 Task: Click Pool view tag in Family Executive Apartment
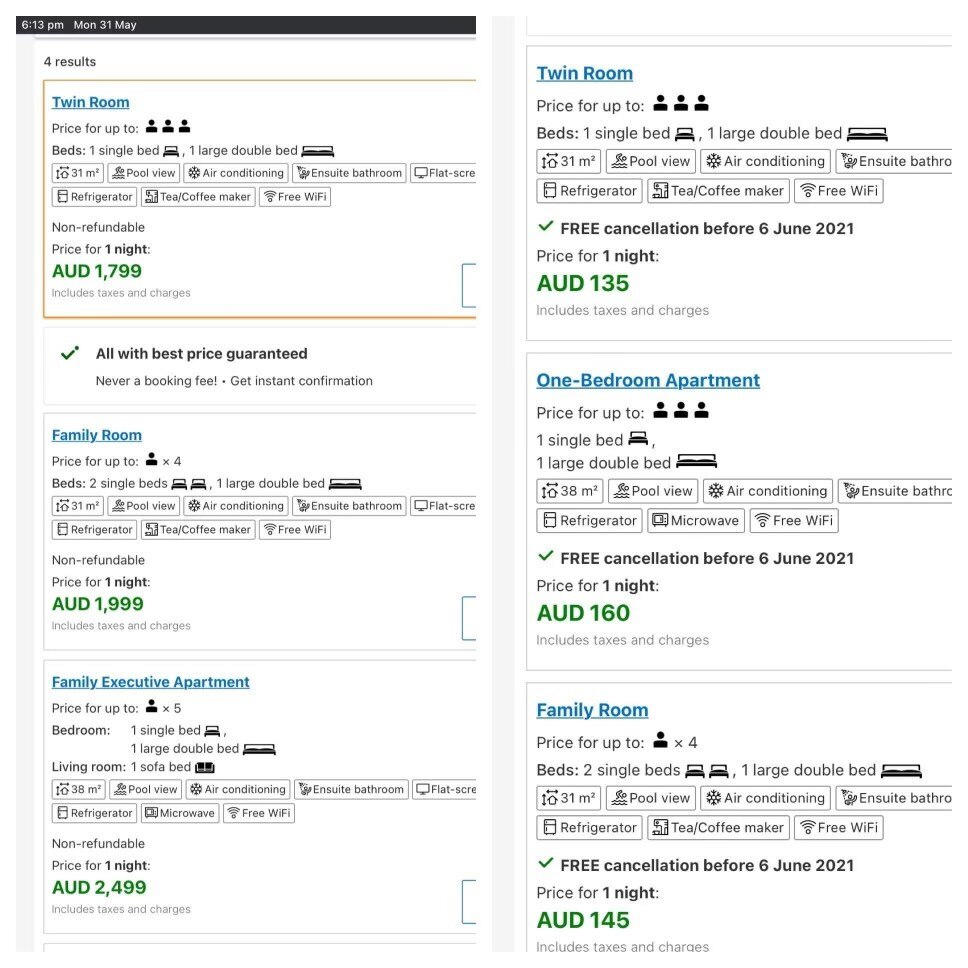pyautogui.click(x=144, y=789)
